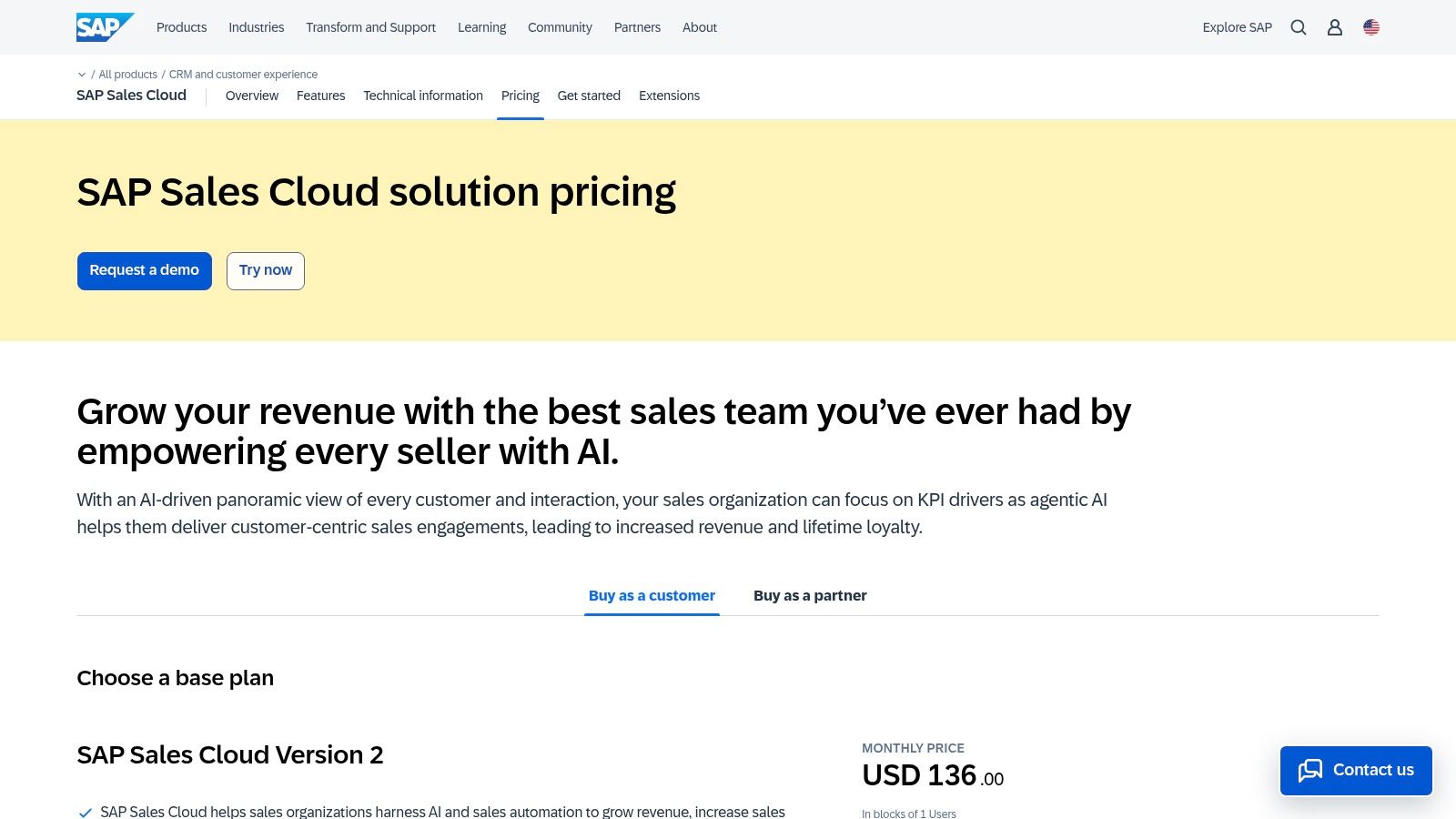Click the Try now button
The image size is (1456, 819).
[265, 270]
